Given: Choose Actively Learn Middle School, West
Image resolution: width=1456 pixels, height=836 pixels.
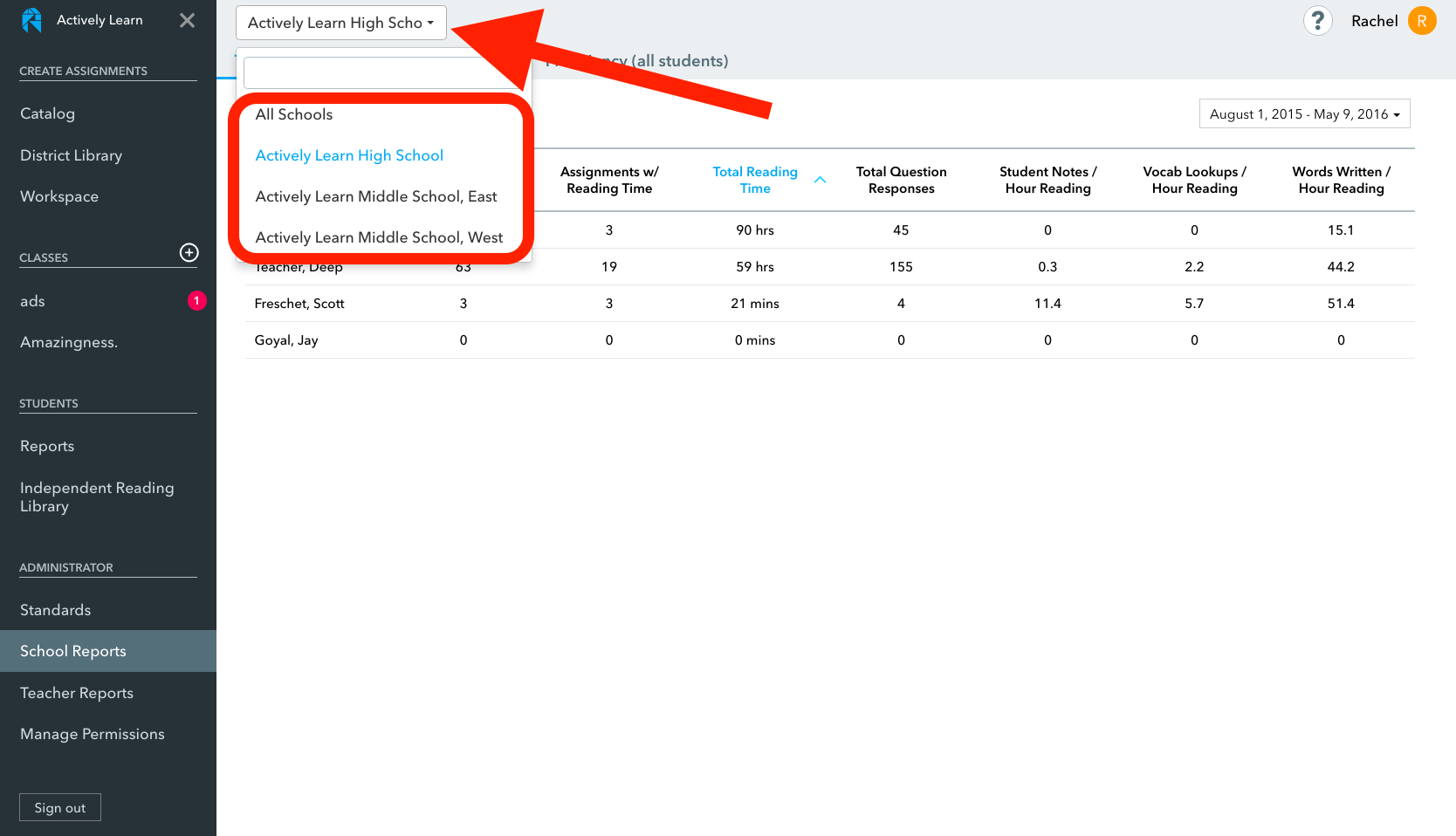Looking at the screenshot, I should (379, 237).
